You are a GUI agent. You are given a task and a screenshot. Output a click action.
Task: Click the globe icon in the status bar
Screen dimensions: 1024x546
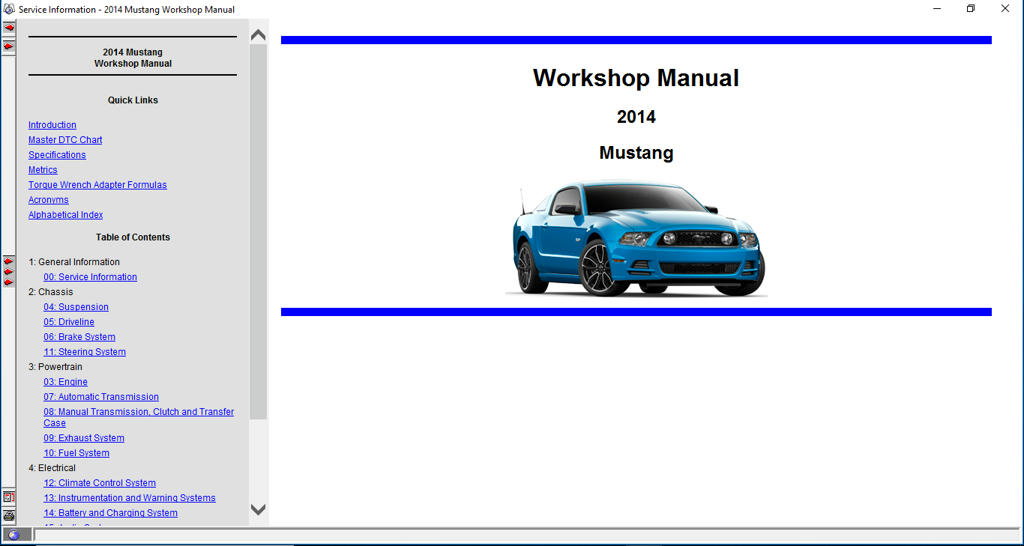(14, 536)
